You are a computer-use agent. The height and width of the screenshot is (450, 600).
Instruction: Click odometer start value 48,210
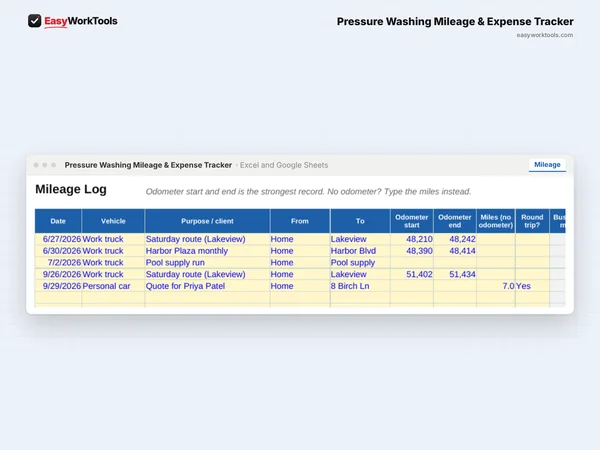(x=412, y=239)
